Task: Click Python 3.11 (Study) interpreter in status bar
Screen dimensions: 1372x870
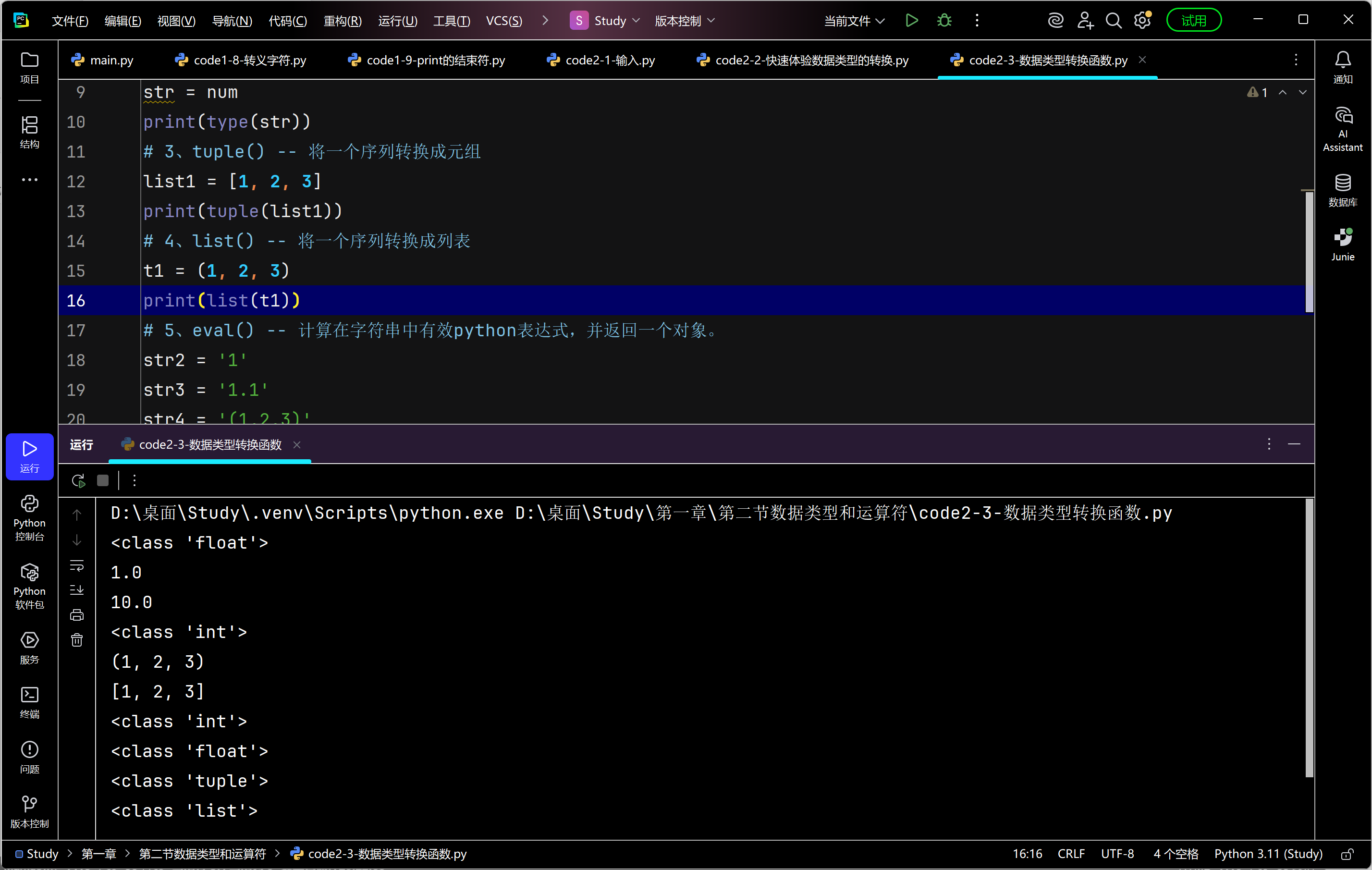Action: point(1268,854)
